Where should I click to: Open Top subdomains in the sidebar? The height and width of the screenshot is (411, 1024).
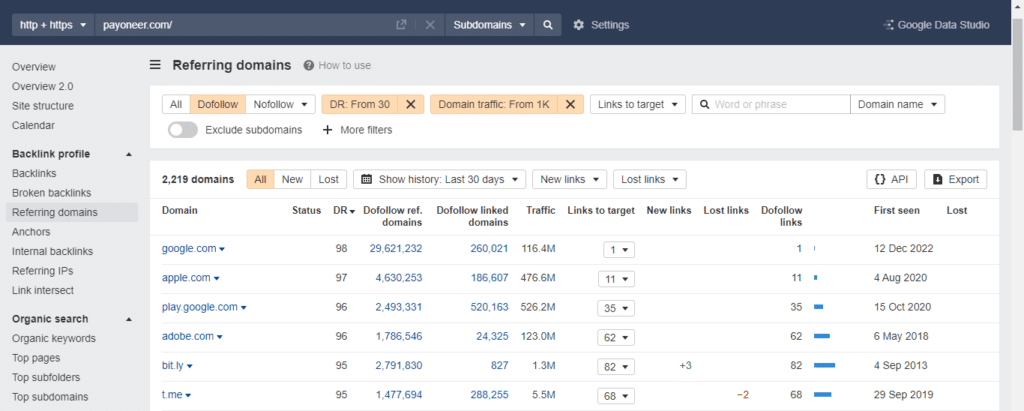tap(50, 397)
